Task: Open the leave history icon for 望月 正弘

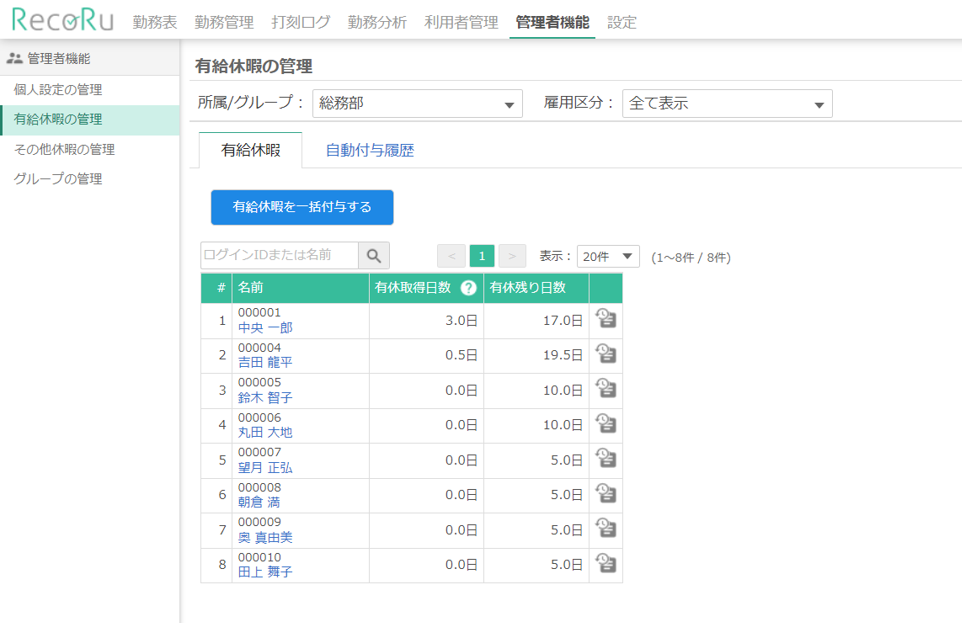Action: point(606,459)
